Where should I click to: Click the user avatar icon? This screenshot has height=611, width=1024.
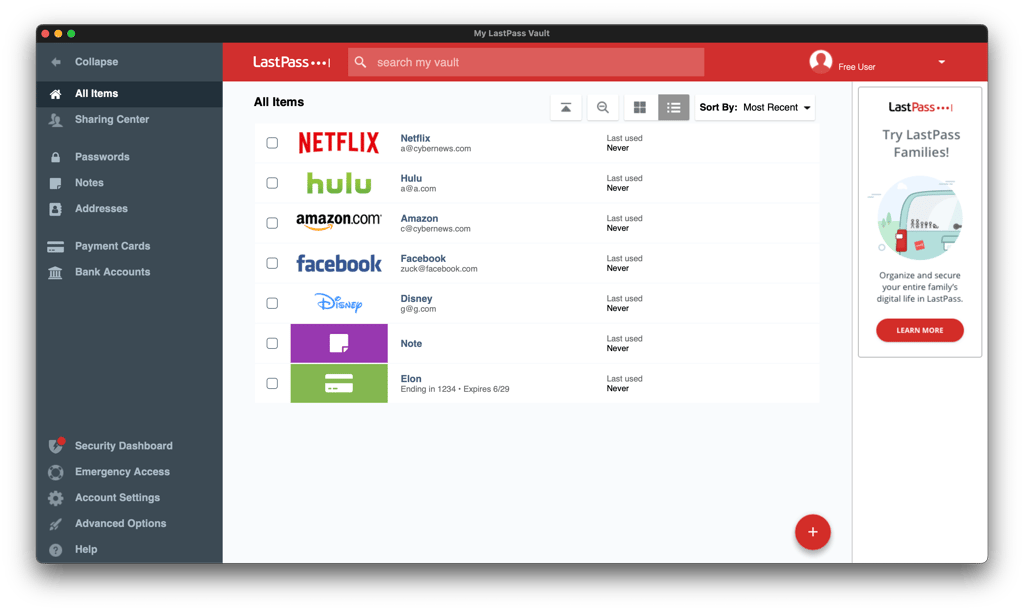[820, 61]
